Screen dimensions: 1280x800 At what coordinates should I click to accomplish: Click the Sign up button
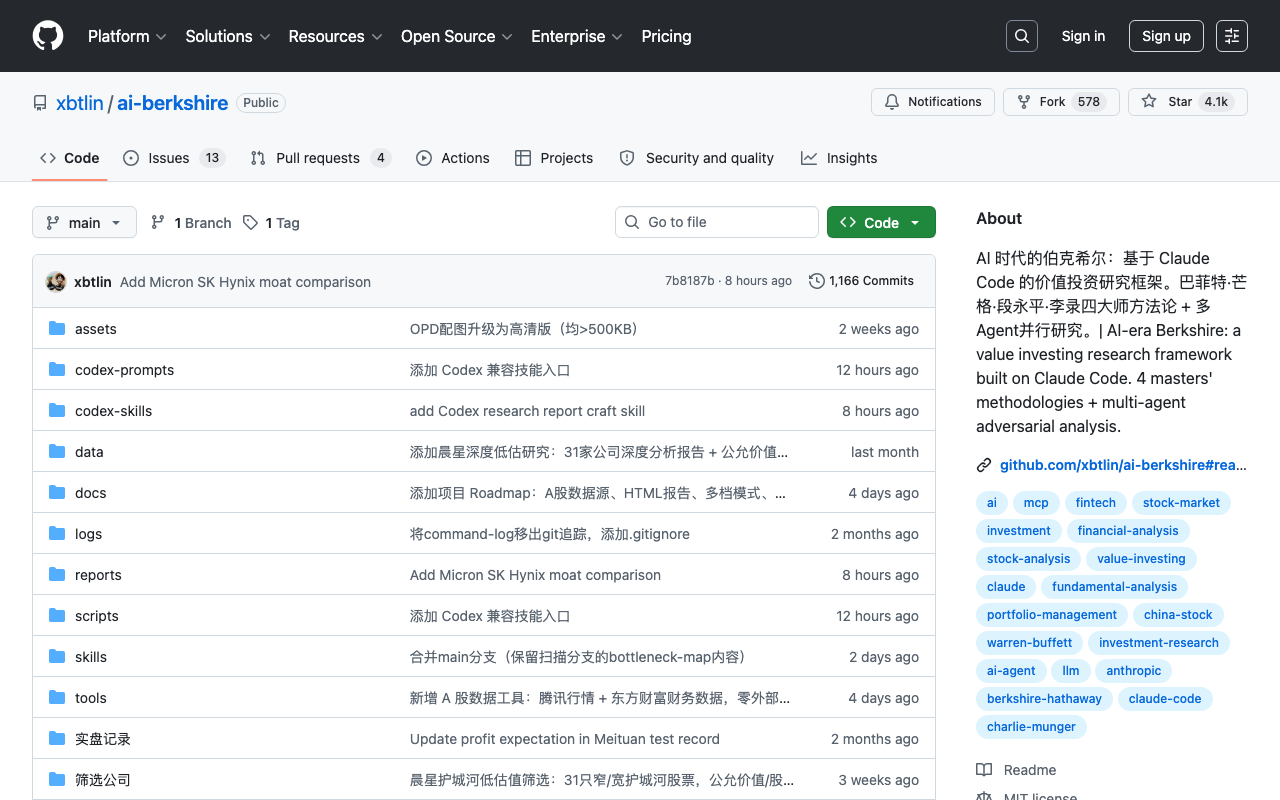coord(1166,36)
